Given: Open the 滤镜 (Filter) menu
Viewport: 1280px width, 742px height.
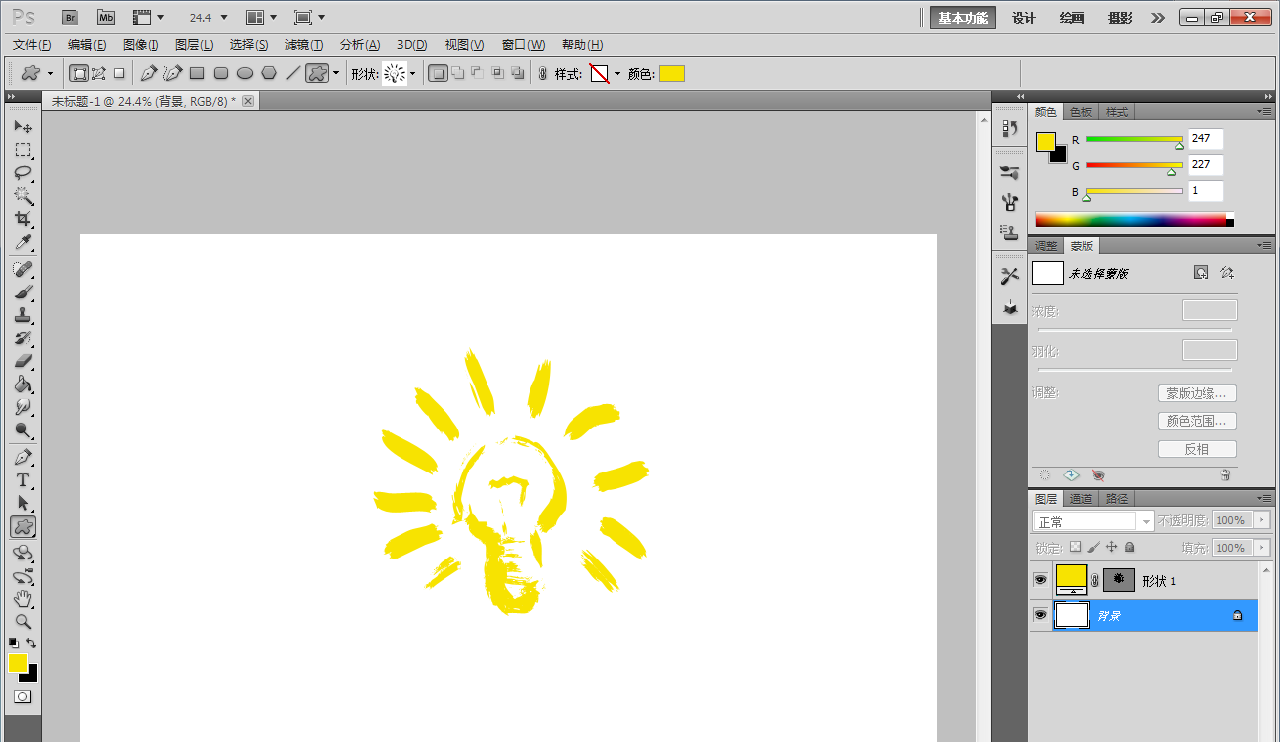Looking at the screenshot, I should pyautogui.click(x=303, y=45).
